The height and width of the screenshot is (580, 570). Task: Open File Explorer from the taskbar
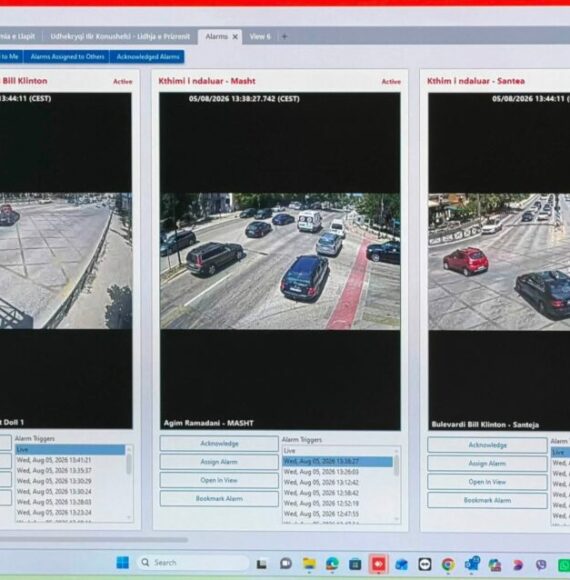pos(309,563)
